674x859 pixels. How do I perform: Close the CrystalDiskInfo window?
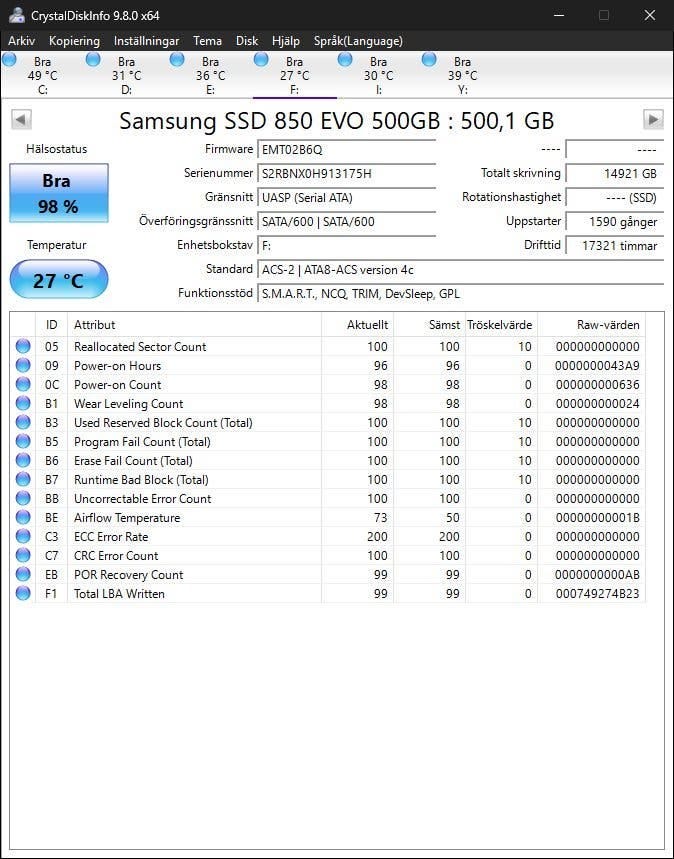[650, 15]
